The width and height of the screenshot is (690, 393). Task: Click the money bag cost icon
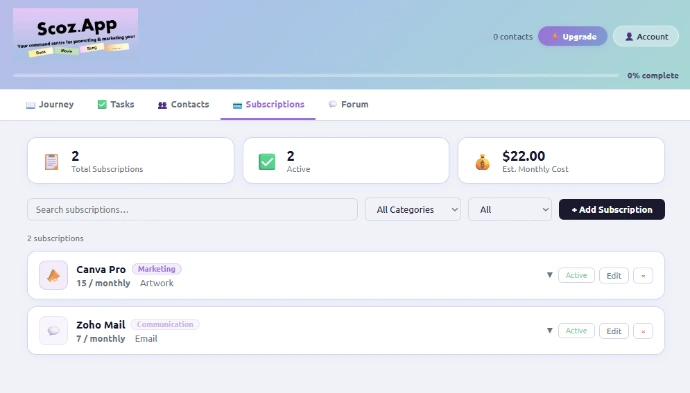(482, 162)
